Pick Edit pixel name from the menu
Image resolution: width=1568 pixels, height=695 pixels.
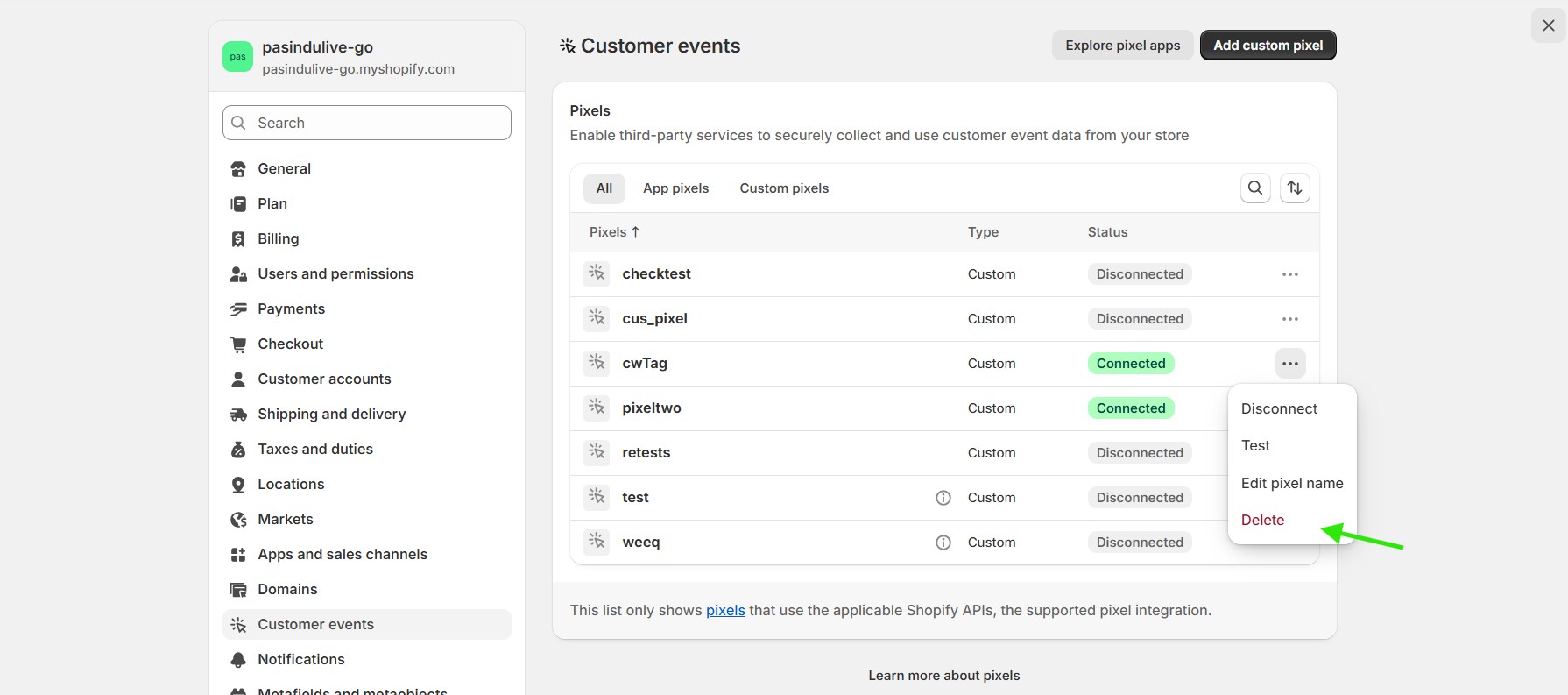1292,483
